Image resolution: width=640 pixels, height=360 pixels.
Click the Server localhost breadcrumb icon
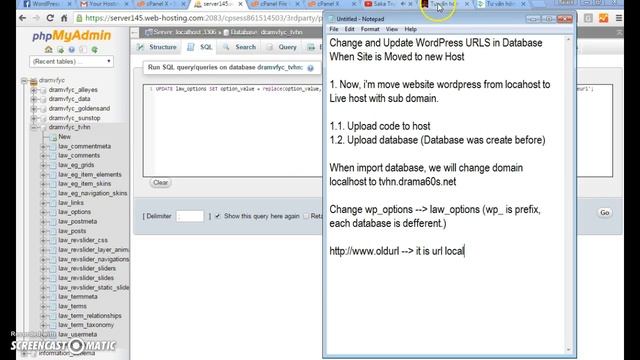pyautogui.click(x=149, y=32)
